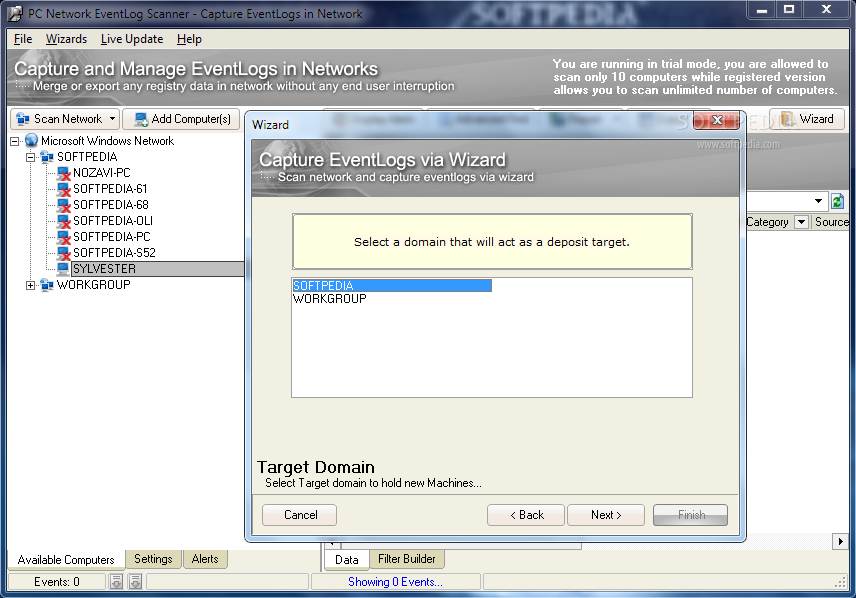Select SOFTPEDIA-PC in the tree
The width and height of the screenshot is (856, 598).
click(111, 237)
